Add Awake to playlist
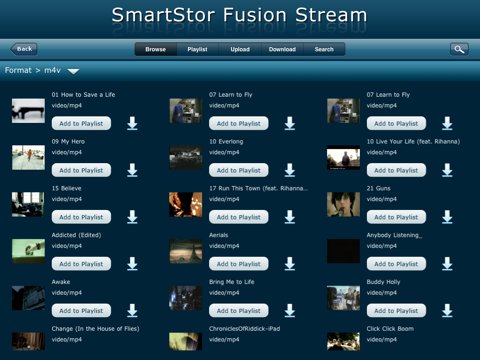The width and height of the screenshot is (480, 360). 81,311
